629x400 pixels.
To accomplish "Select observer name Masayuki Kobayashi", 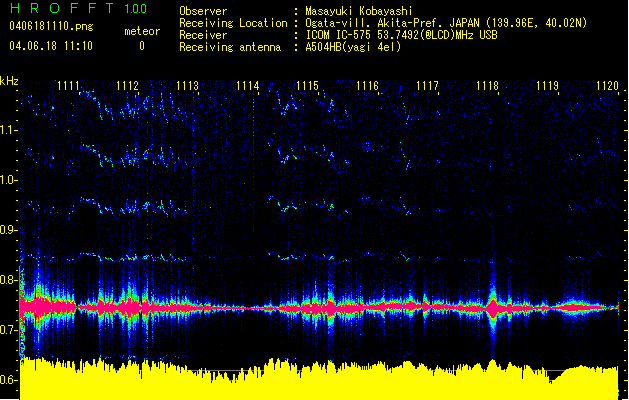I will (359, 11).
